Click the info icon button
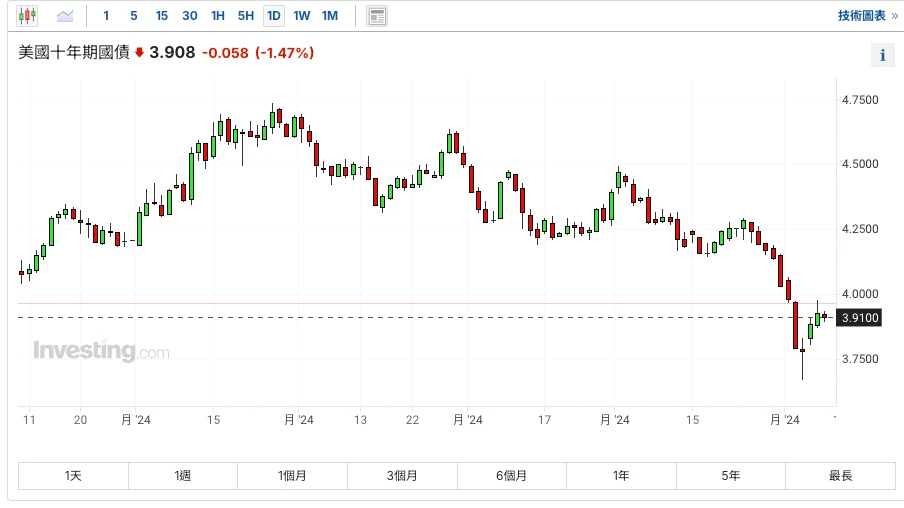This screenshot has height=508, width=904. tap(882, 55)
